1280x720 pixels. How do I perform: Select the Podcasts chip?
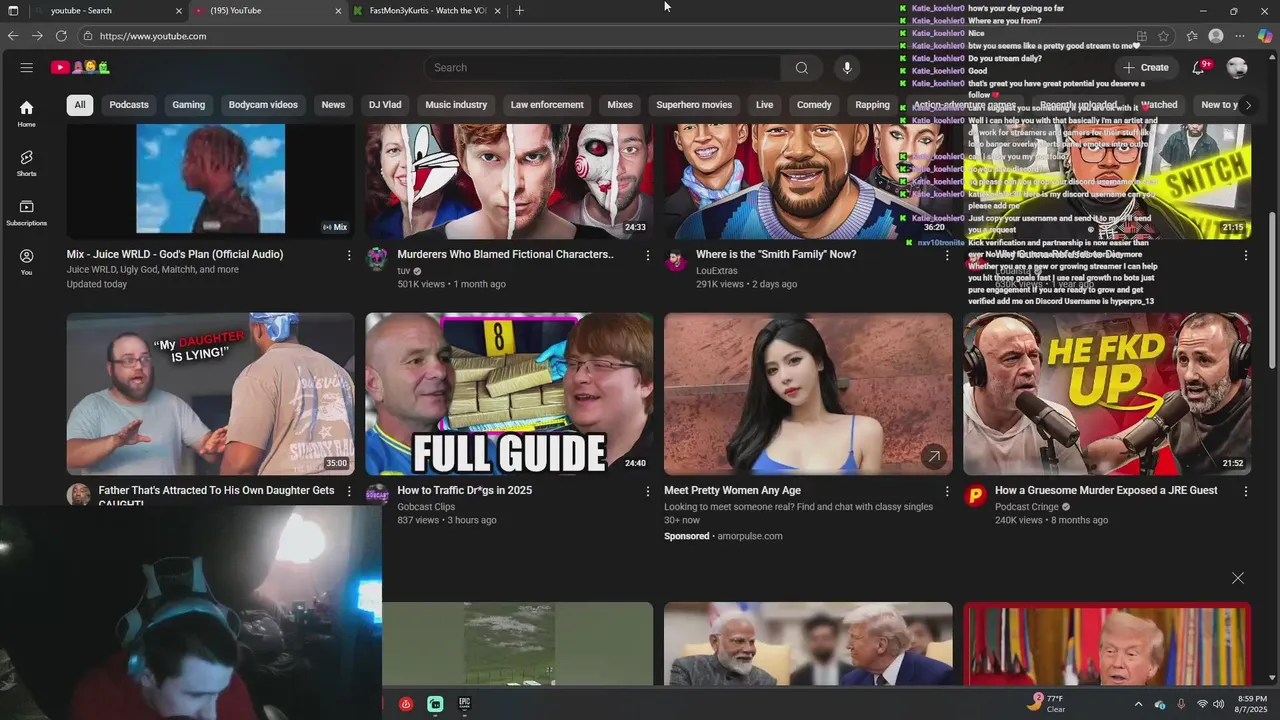pos(129,105)
